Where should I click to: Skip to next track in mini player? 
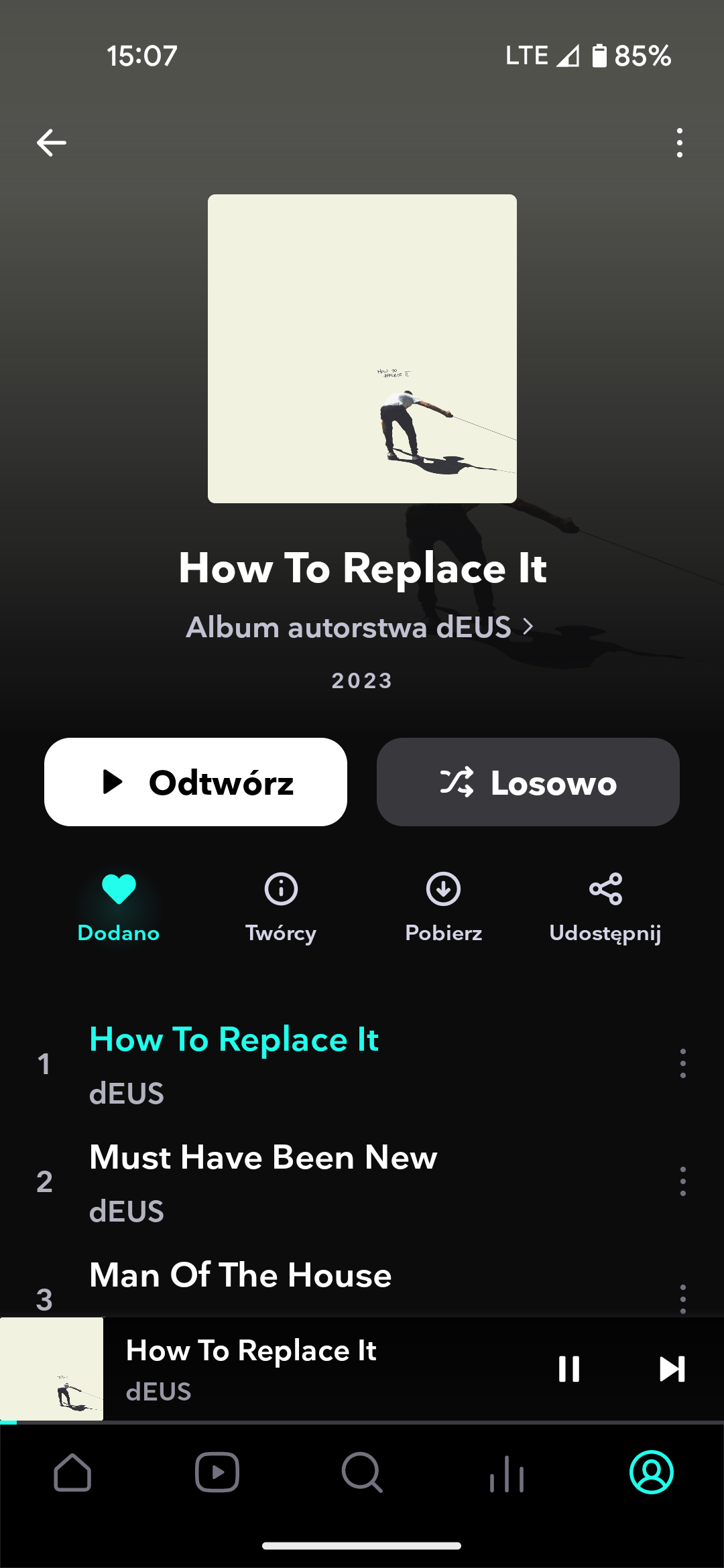point(672,1369)
